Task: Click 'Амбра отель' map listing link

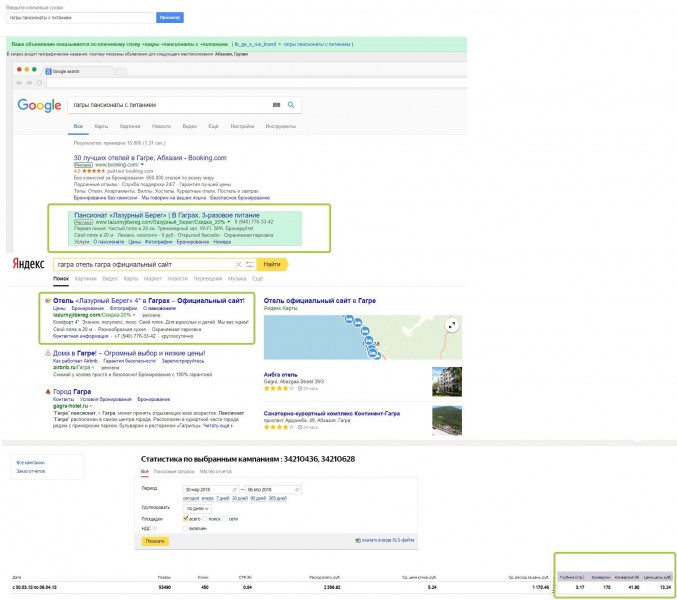Action: pyautogui.click(x=280, y=375)
